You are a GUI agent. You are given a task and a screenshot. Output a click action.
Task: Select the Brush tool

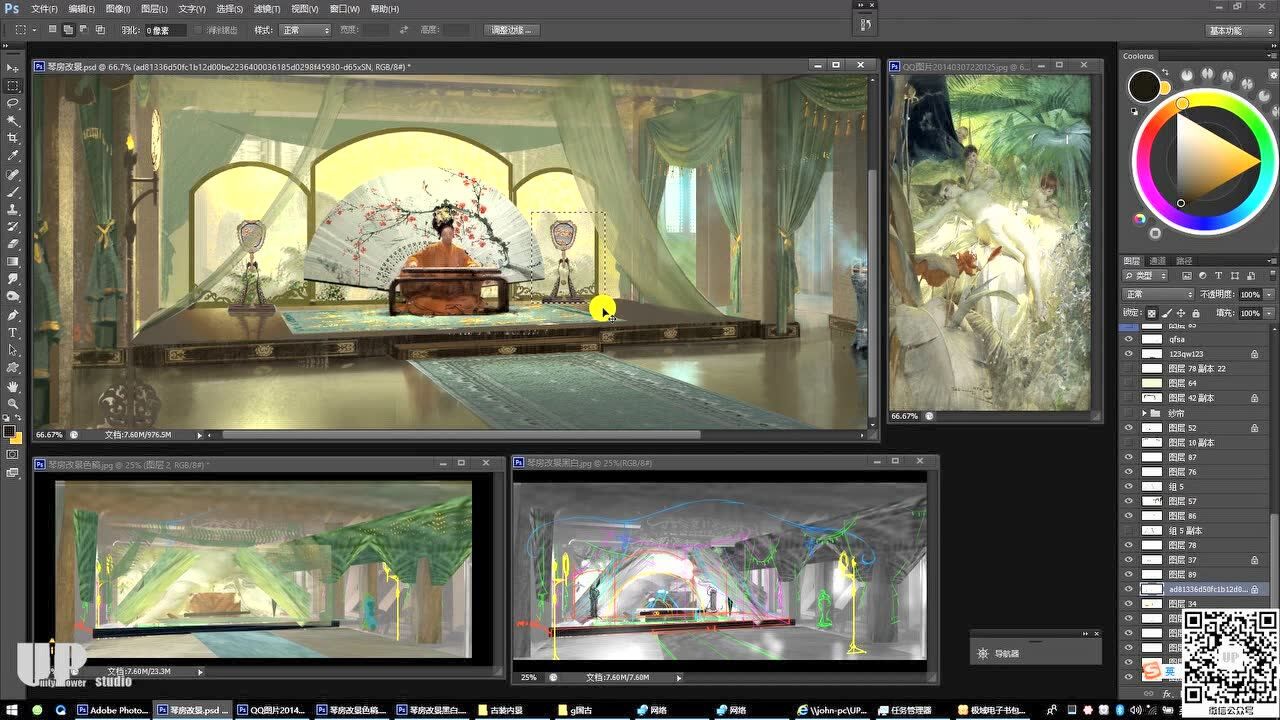[13, 191]
